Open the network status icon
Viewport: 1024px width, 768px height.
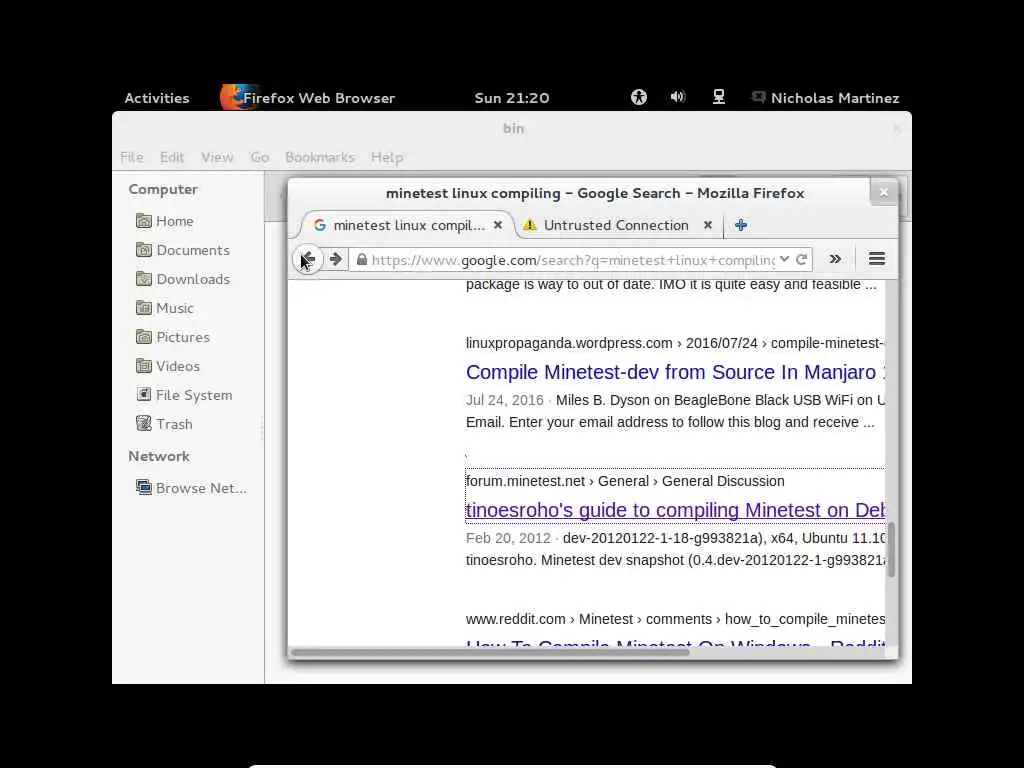tap(718, 97)
